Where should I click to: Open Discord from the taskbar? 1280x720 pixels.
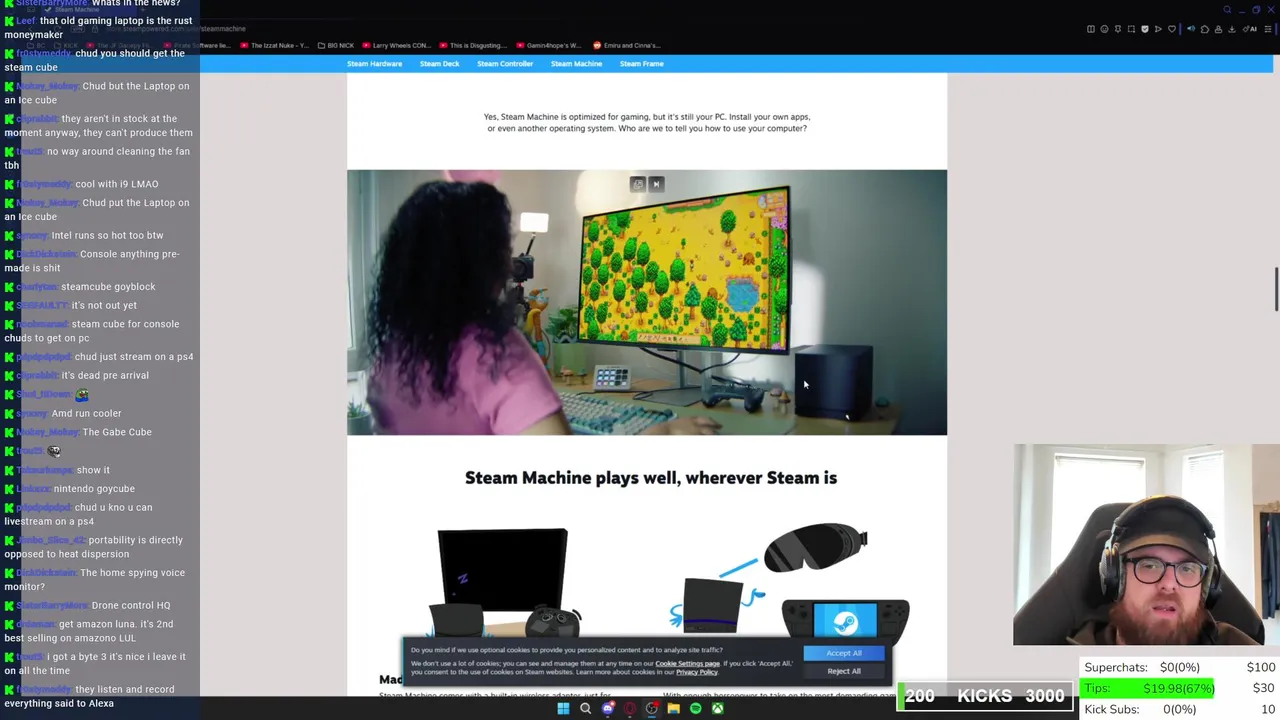click(x=608, y=709)
